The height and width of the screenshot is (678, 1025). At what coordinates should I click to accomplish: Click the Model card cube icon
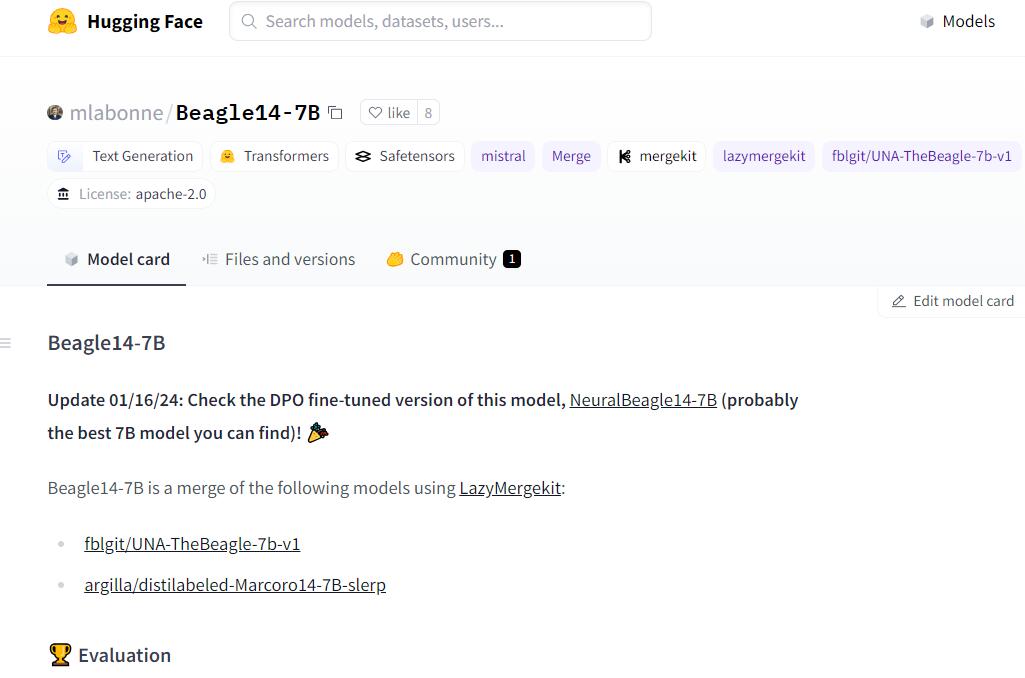click(x=71, y=260)
